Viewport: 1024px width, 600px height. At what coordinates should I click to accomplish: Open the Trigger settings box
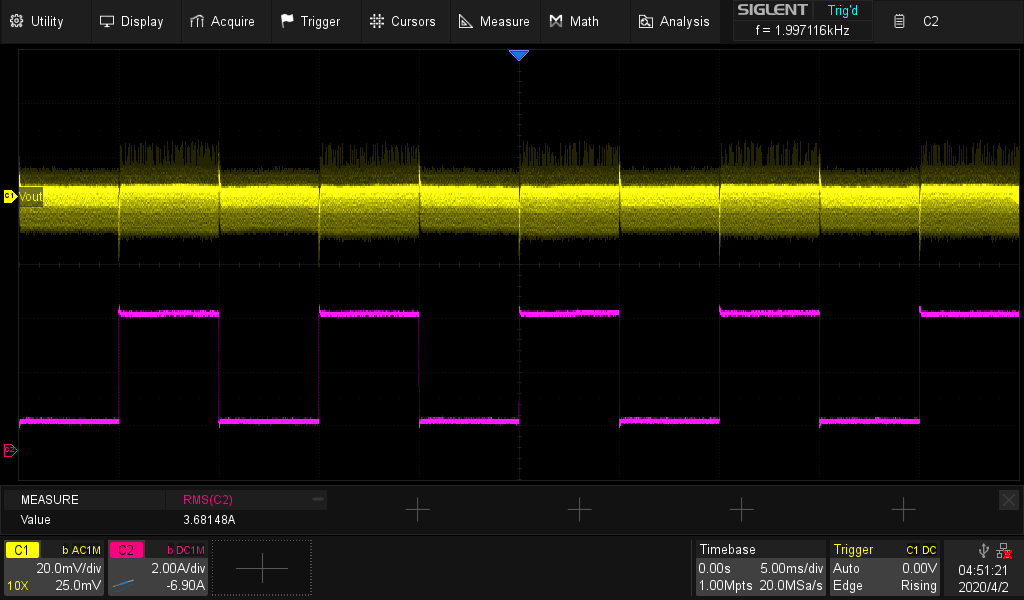[886, 568]
